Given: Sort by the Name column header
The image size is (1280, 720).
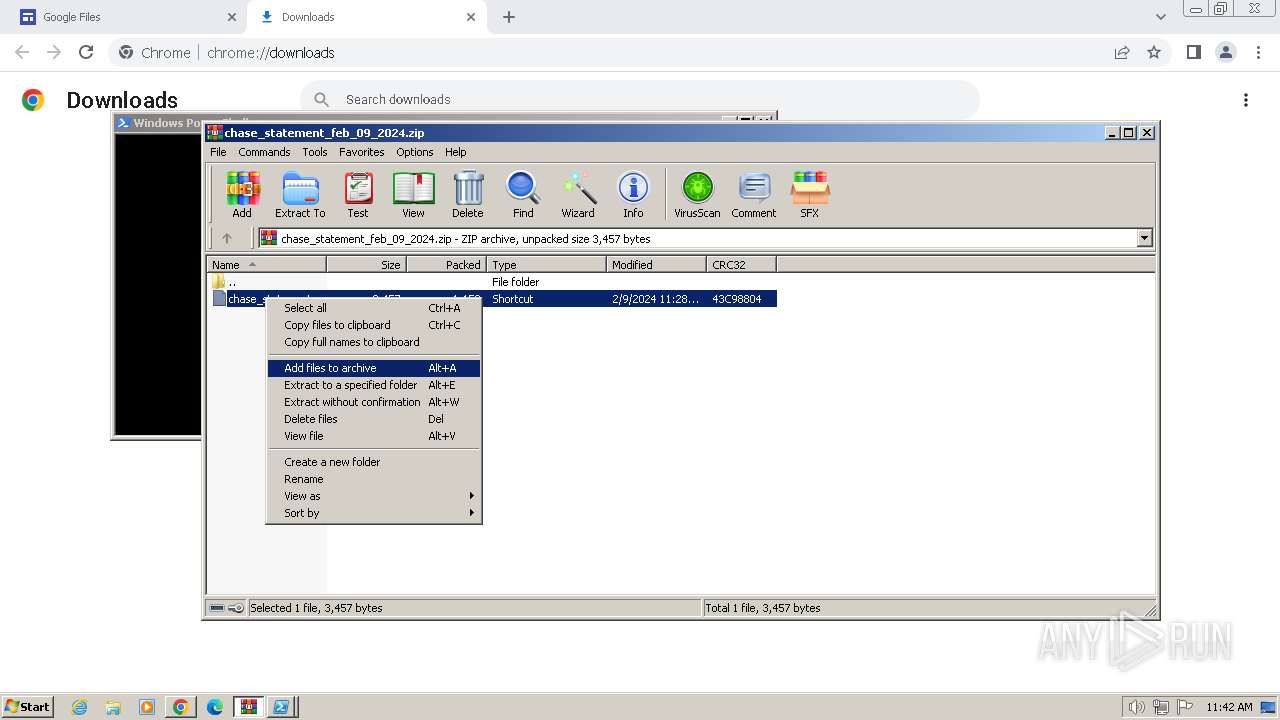Looking at the screenshot, I should [266, 265].
